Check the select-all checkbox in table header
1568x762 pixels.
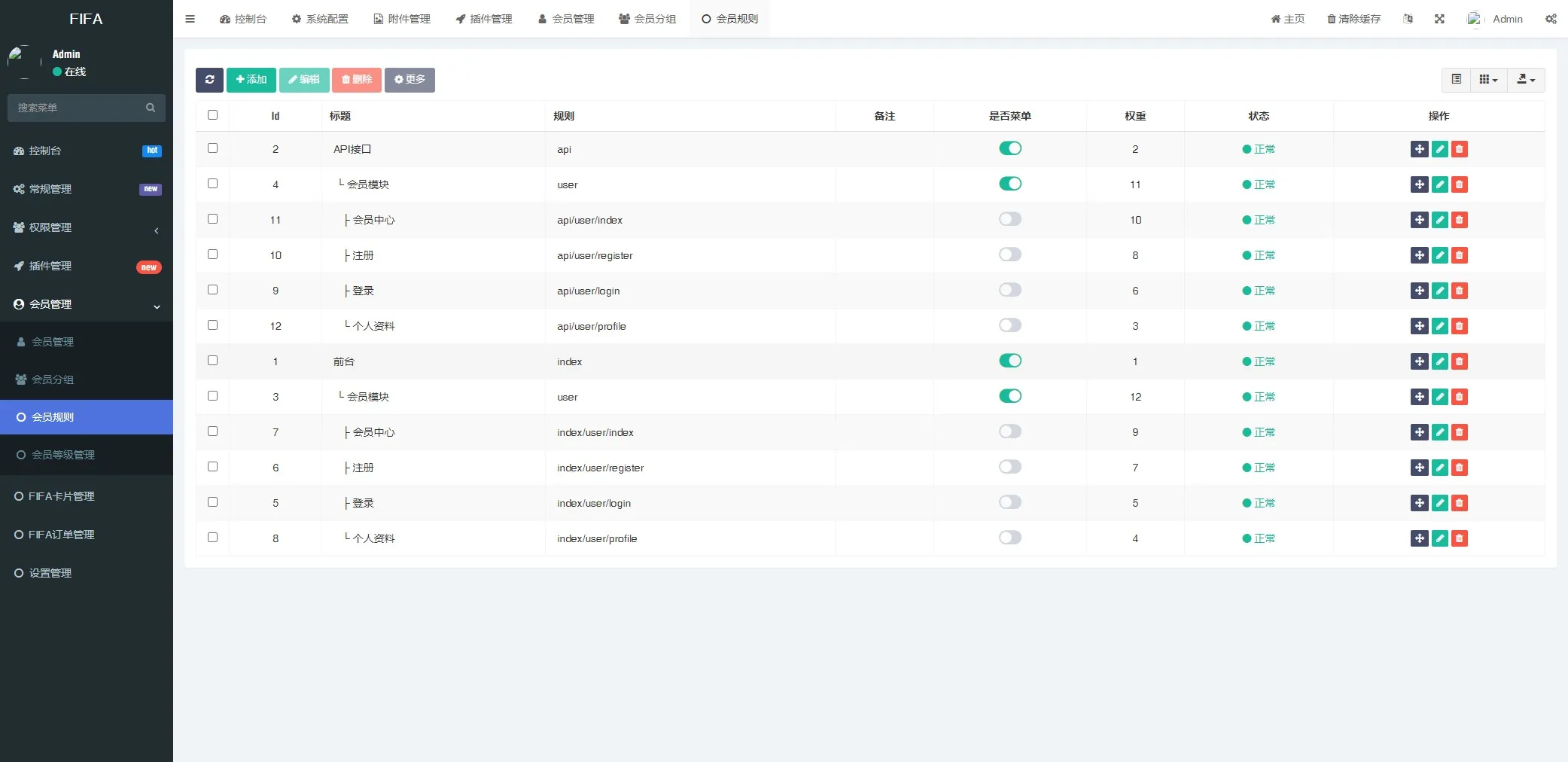(x=212, y=115)
